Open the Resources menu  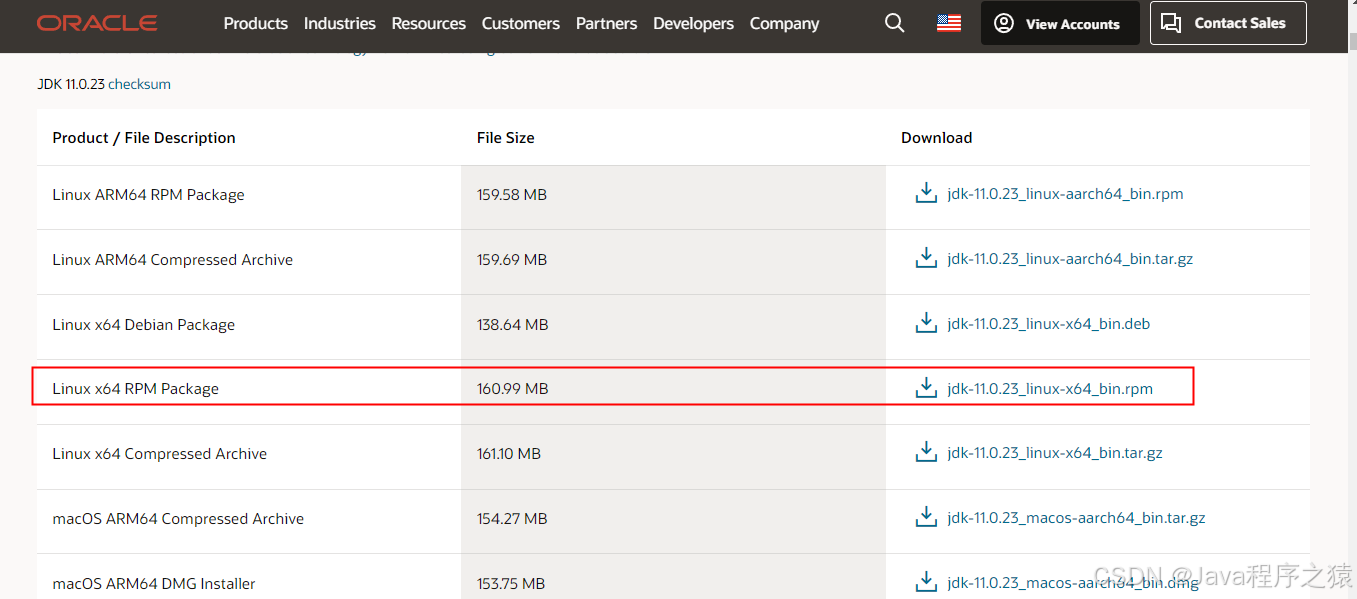pos(429,23)
